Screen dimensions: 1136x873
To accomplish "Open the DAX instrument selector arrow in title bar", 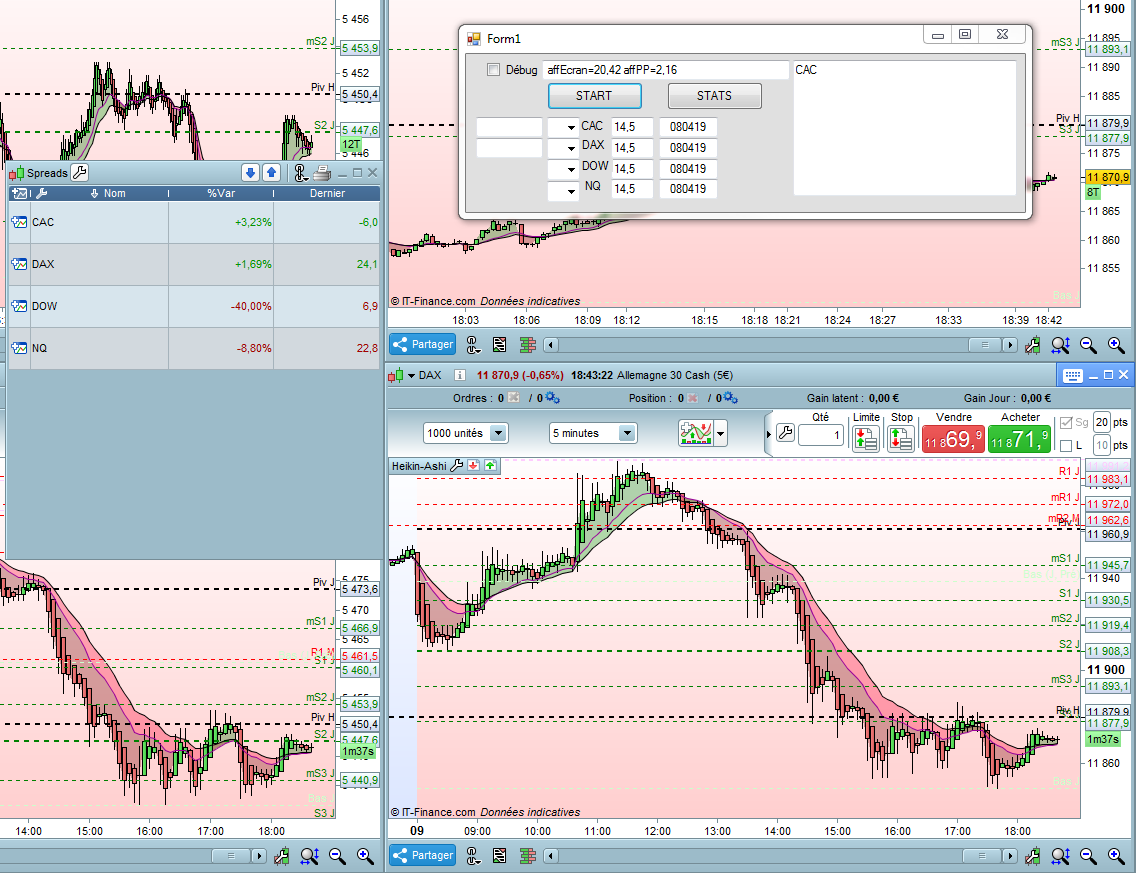I will pyautogui.click(x=412, y=375).
